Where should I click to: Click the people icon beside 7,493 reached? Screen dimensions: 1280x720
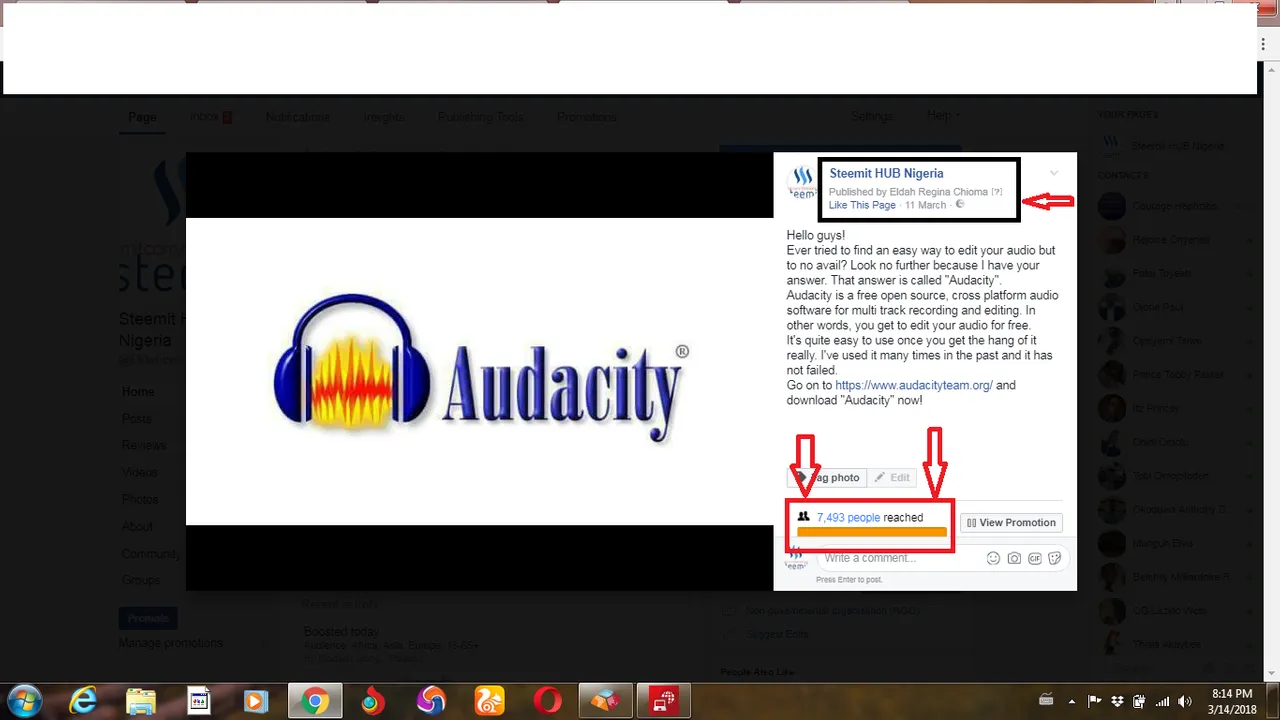803,517
